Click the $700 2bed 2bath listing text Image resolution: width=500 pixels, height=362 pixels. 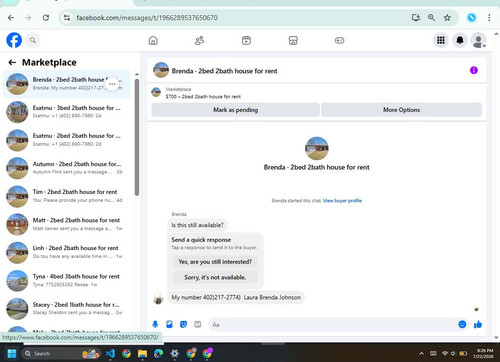203,97
